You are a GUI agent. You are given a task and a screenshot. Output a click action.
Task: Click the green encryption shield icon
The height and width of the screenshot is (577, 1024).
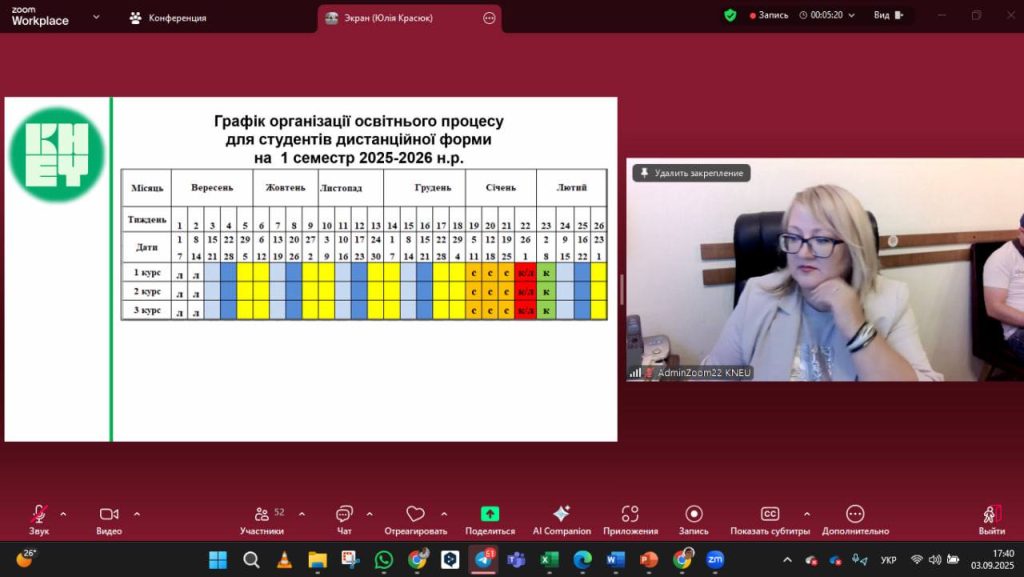(x=730, y=15)
